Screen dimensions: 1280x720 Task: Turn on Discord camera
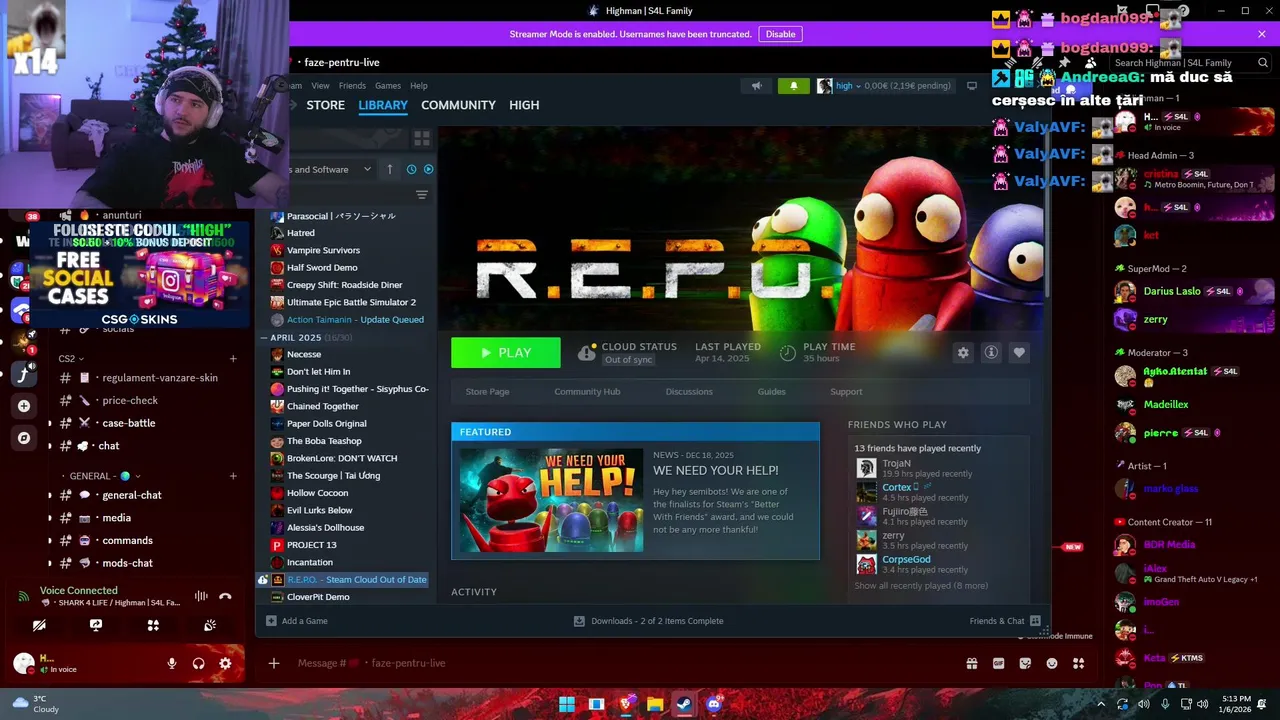[39, 625]
